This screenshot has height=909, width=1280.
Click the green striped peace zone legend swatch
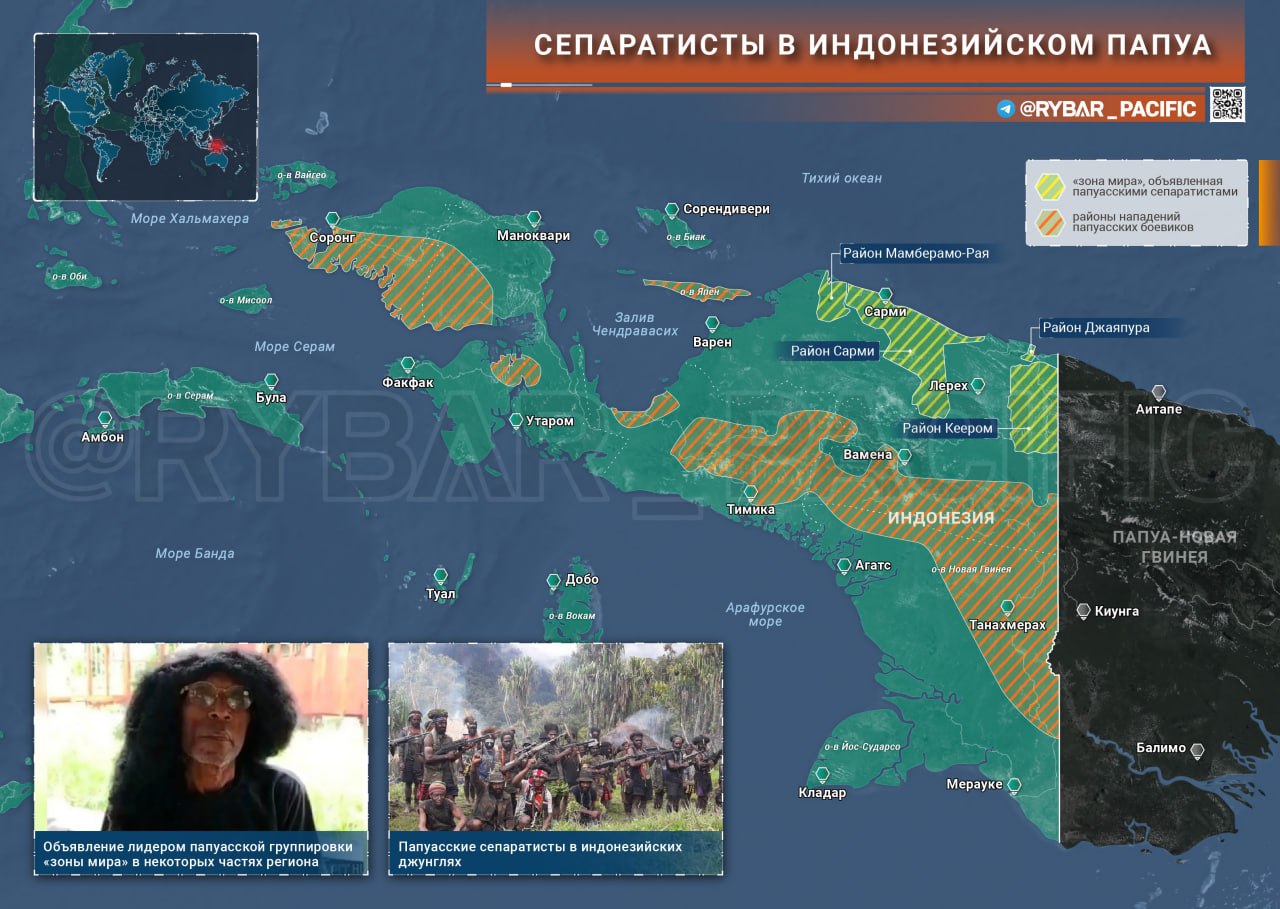(1050, 185)
